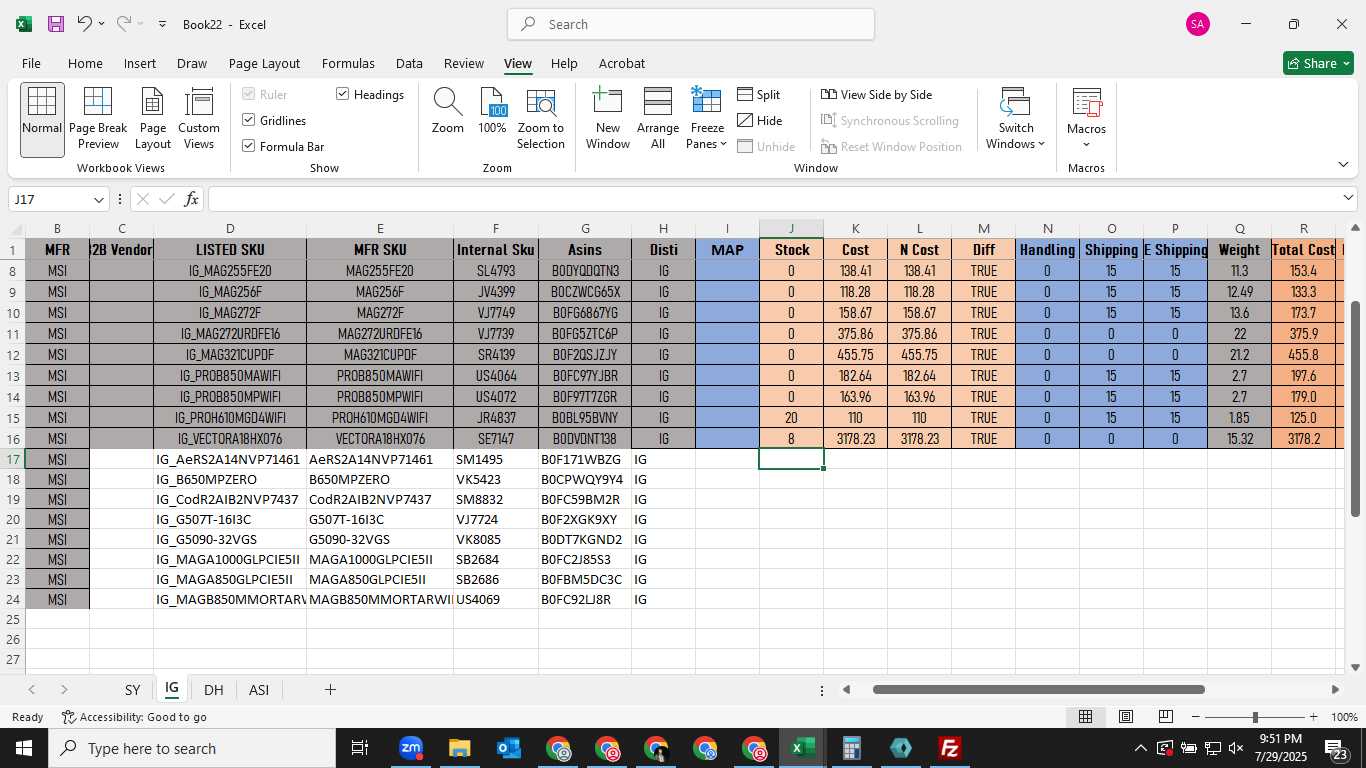Select Normal workbook view
This screenshot has width=1366, height=768.
(x=42, y=119)
